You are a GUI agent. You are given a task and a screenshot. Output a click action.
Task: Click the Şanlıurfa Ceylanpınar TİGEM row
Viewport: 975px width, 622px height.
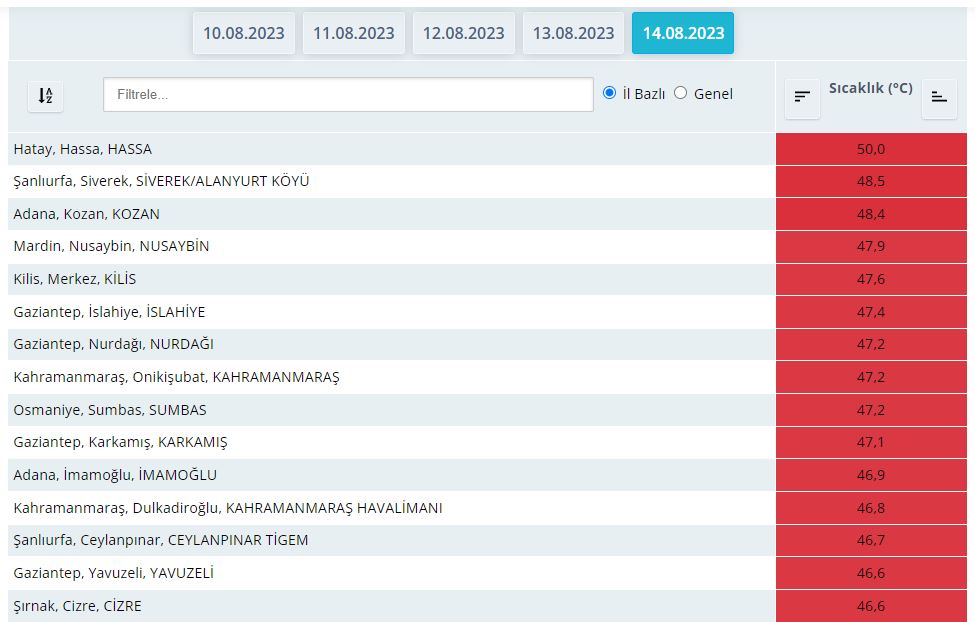tap(161, 540)
